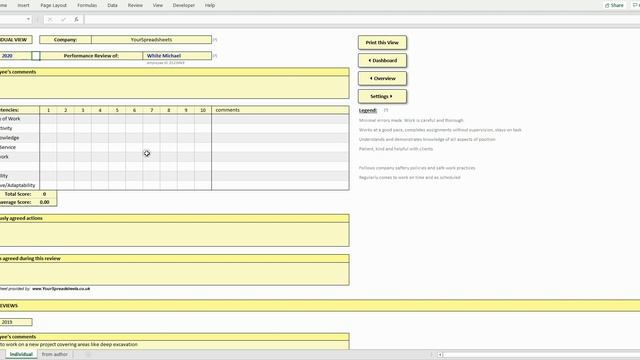The height and width of the screenshot is (360, 640).
Task: Click the help marker beside White Michael
Action: [215, 56]
